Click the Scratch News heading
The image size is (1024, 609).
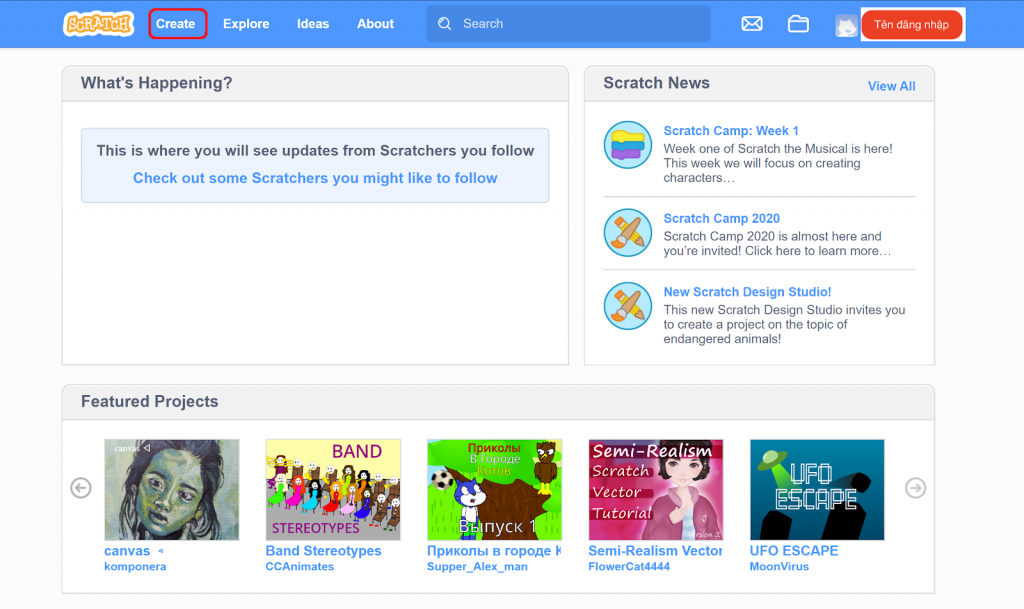(x=656, y=83)
